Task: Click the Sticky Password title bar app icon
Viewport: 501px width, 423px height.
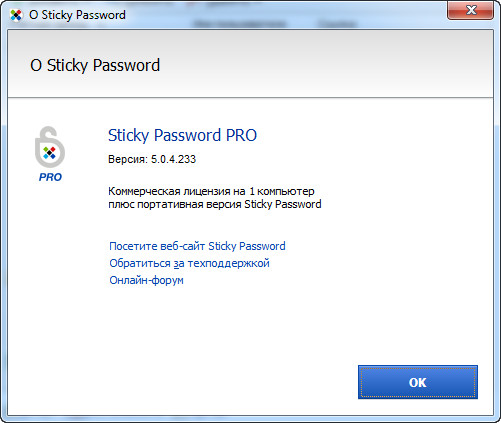Action: (16, 15)
